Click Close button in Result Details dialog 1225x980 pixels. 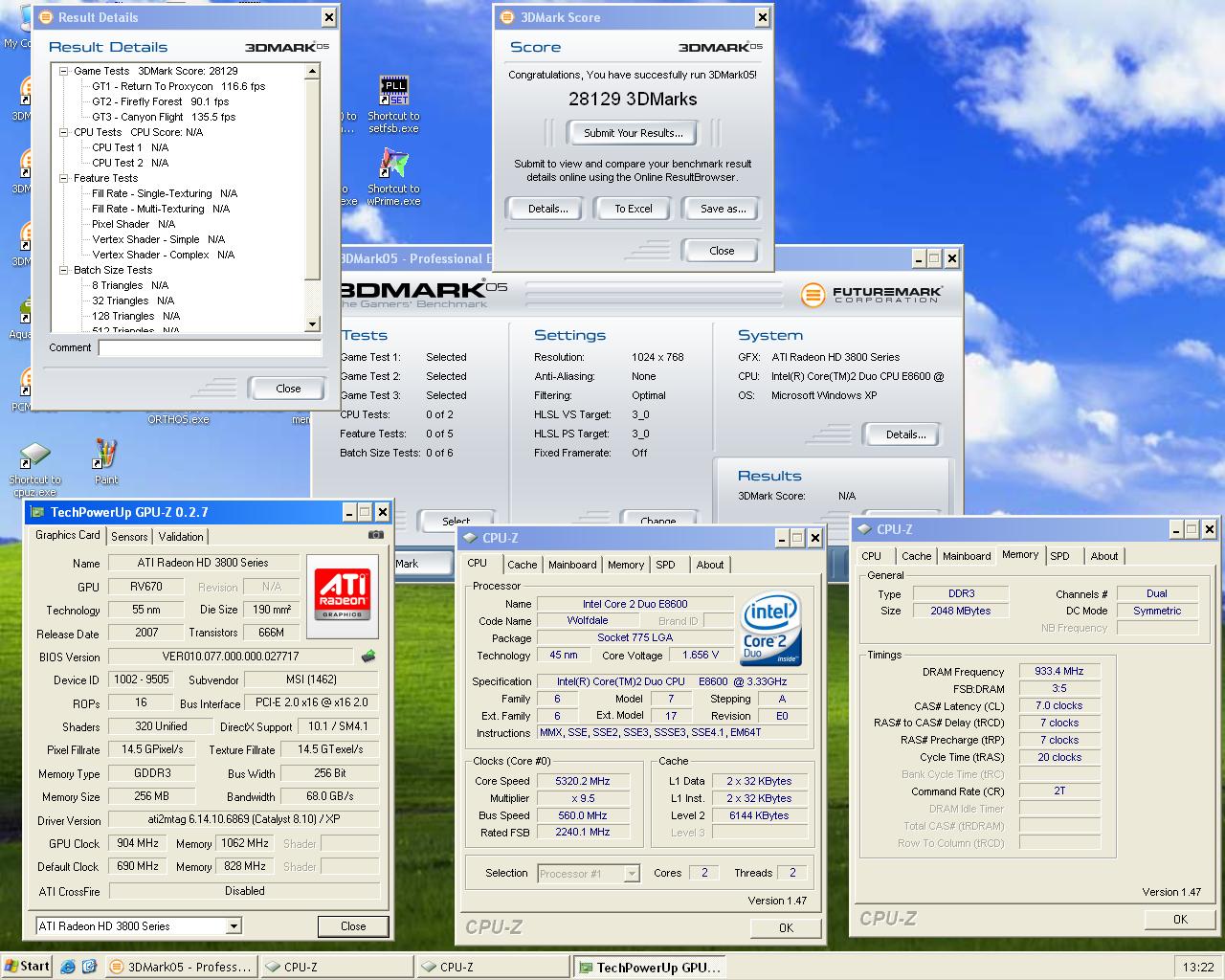[x=288, y=389]
